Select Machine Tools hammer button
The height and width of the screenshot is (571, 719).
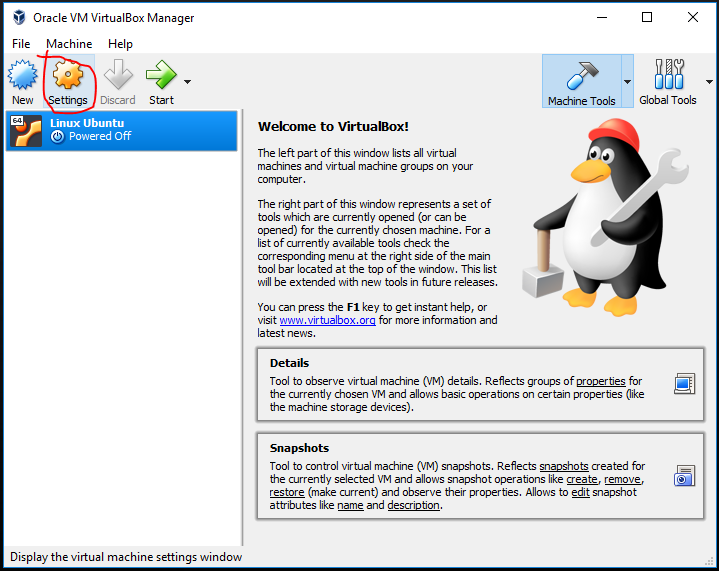[581, 82]
